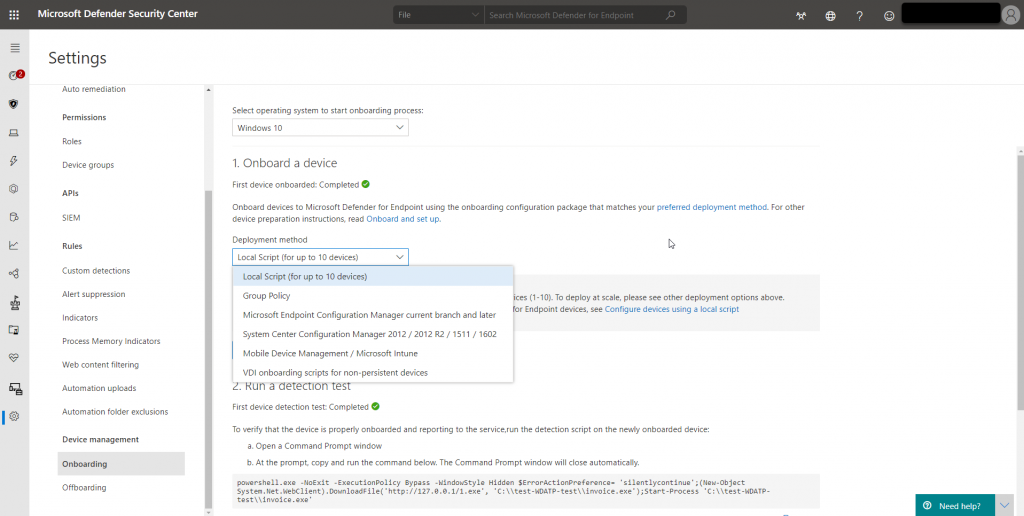Open the heart pulse health icon
The height and width of the screenshot is (516, 1024).
[x=14, y=358]
